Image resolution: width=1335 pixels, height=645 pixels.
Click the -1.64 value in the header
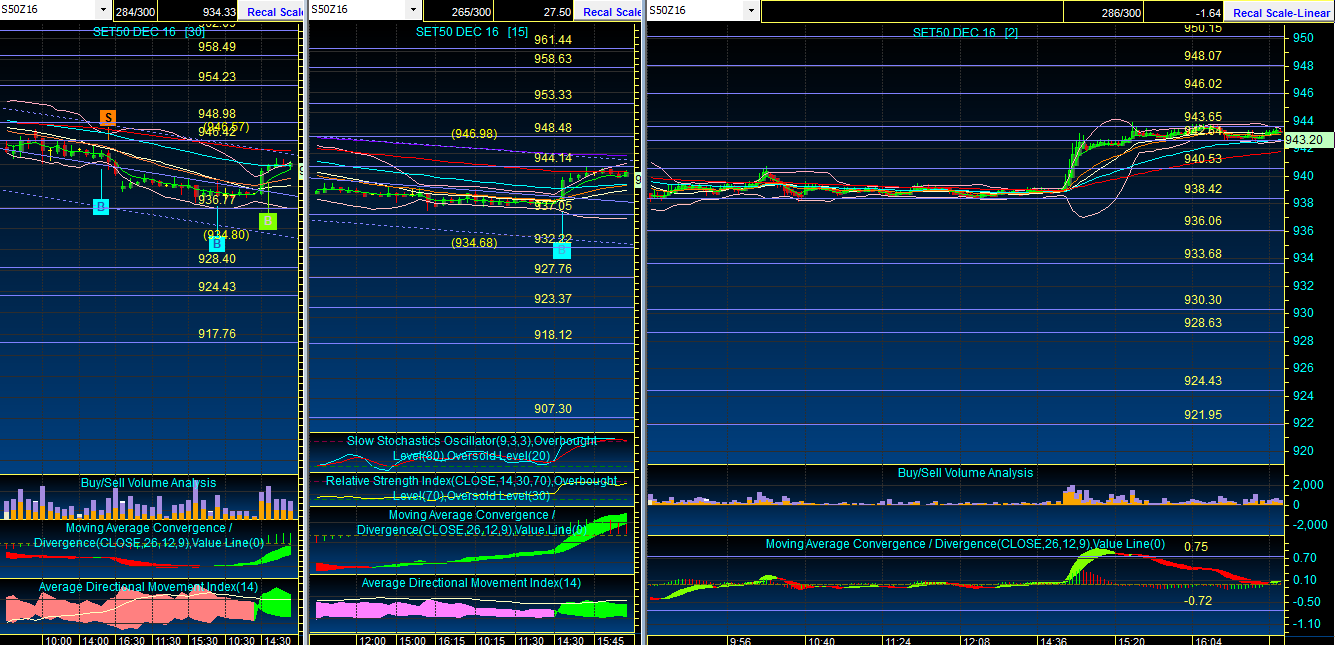[1208, 13]
